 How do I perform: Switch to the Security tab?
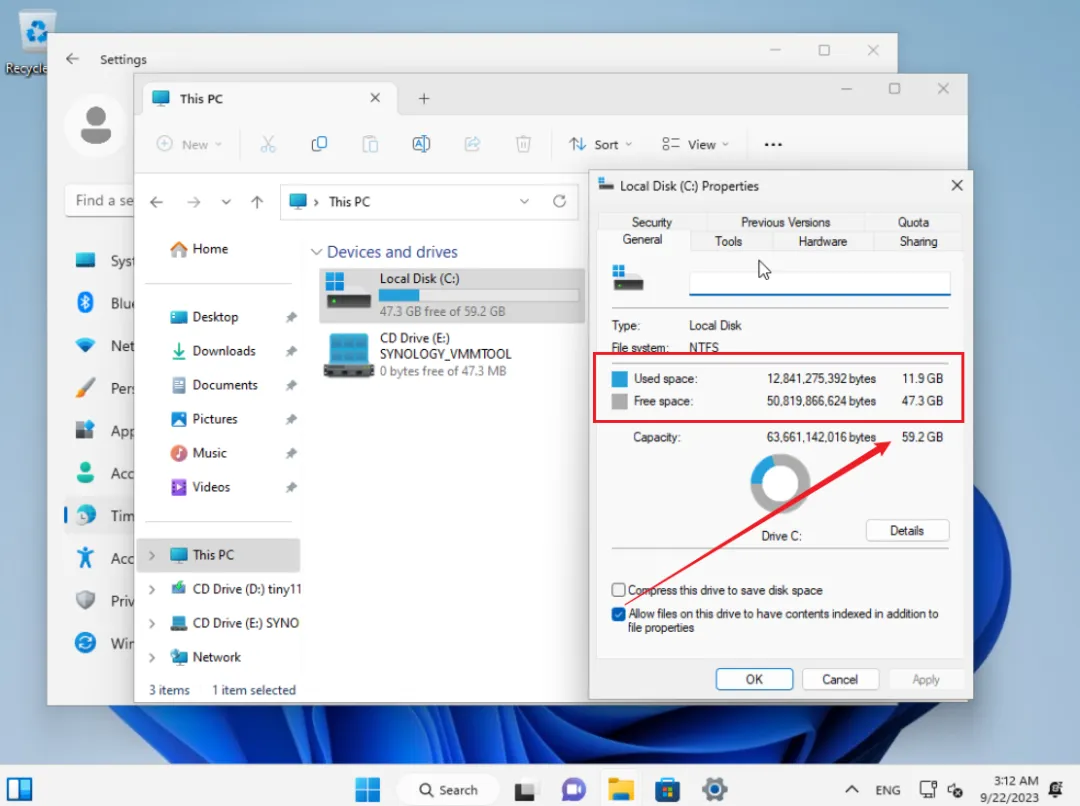pyautogui.click(x=651, y=222)
